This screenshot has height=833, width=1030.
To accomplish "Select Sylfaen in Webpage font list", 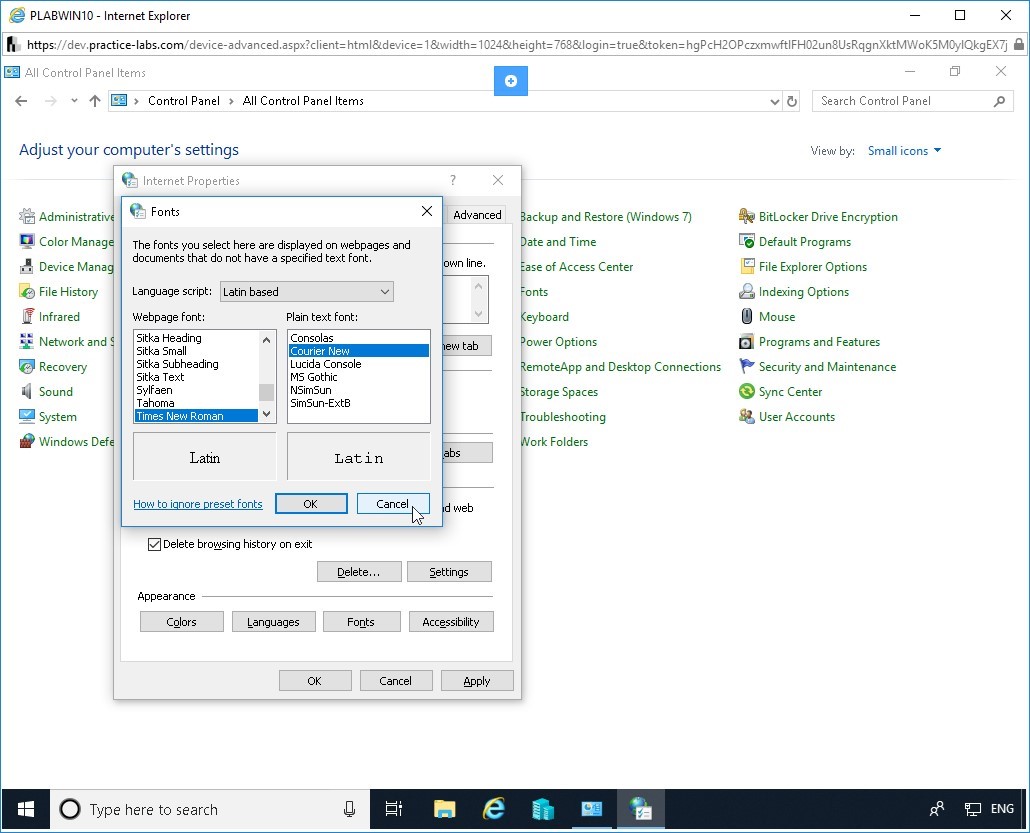I will [x=196, y=390].
